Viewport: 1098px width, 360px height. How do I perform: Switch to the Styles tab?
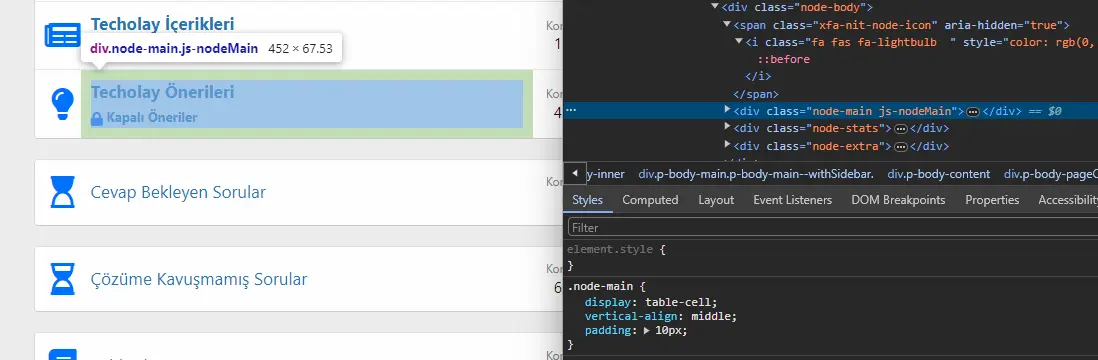(588, 200)
